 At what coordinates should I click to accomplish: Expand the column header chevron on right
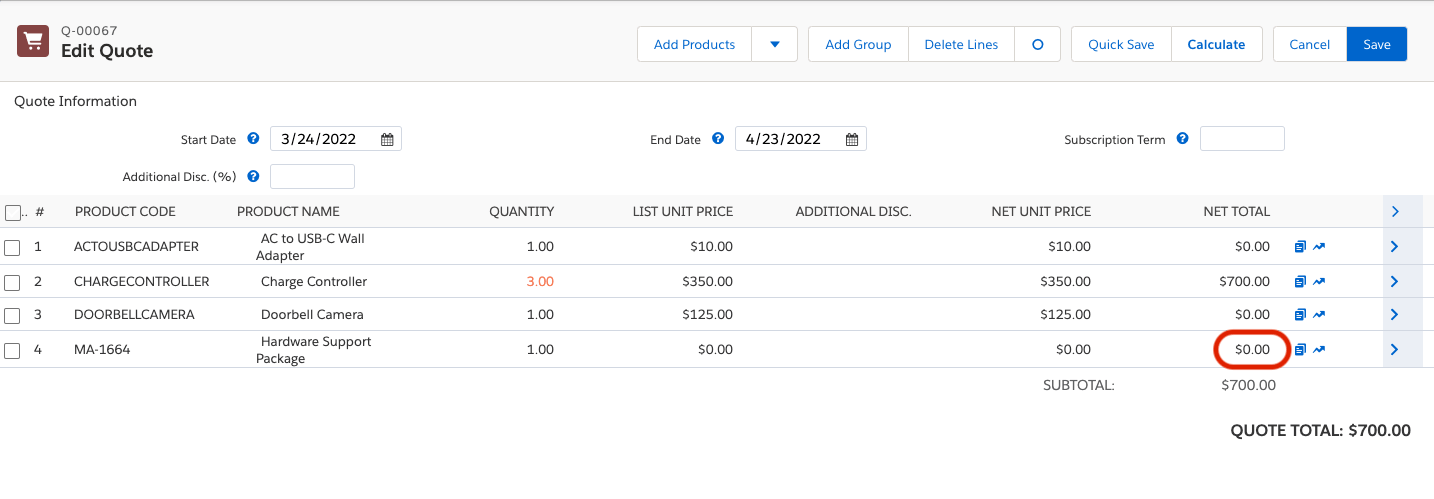pyautogui.click(x=1394, y=212)
